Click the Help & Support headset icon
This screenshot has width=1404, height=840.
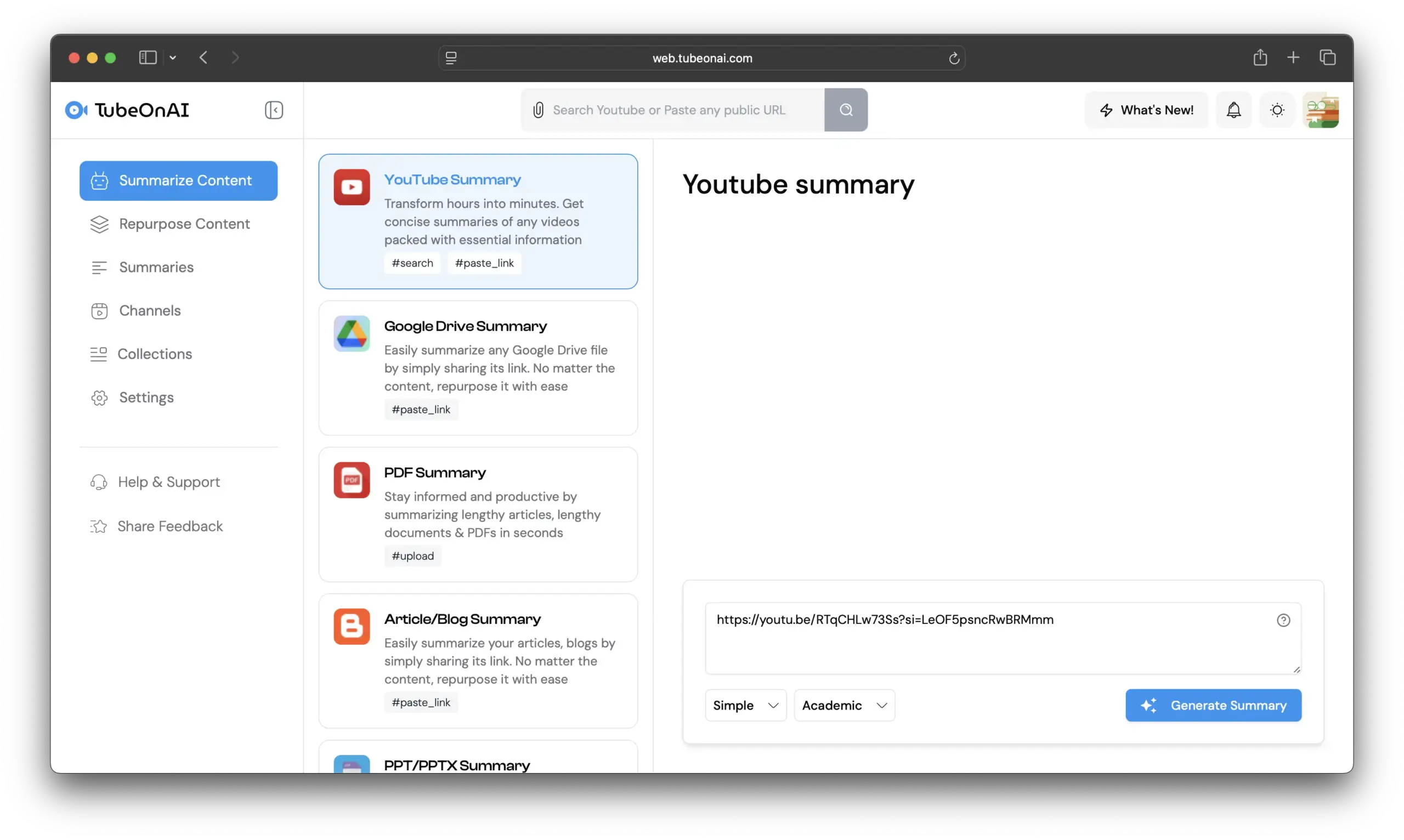[99, 483]
